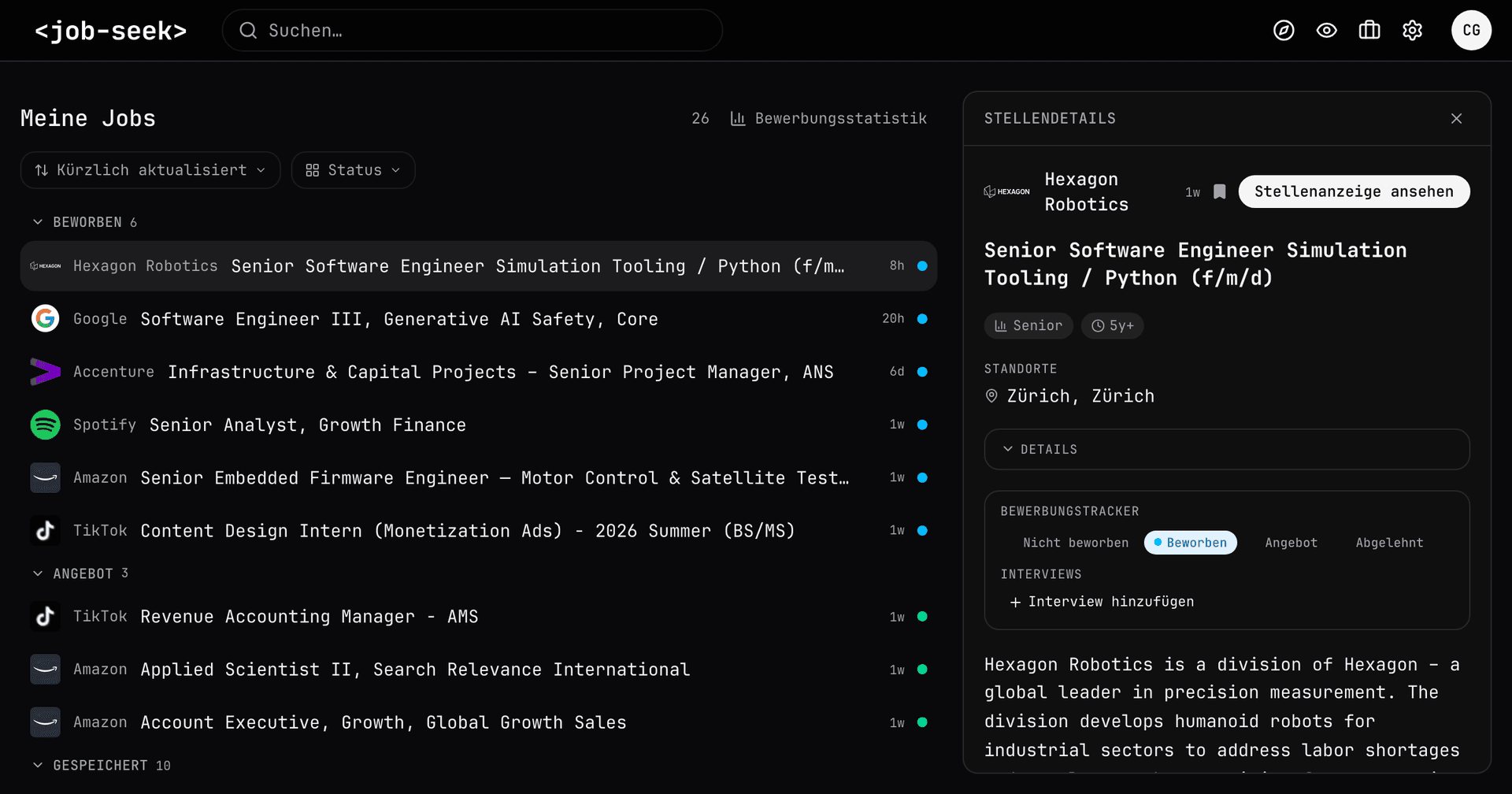
Task: Click TikTok logo on Revenue Accounting Manager row
Action: tap(46, 616)
